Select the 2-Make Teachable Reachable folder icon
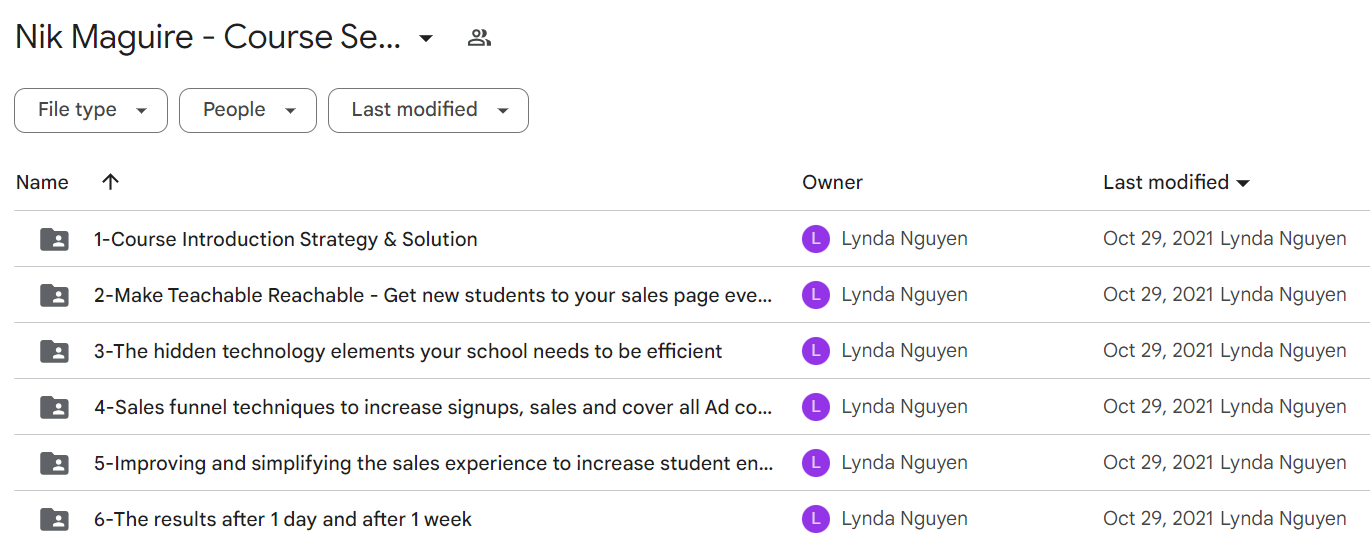The image size is (1370, 544). (x=54, y=295)
